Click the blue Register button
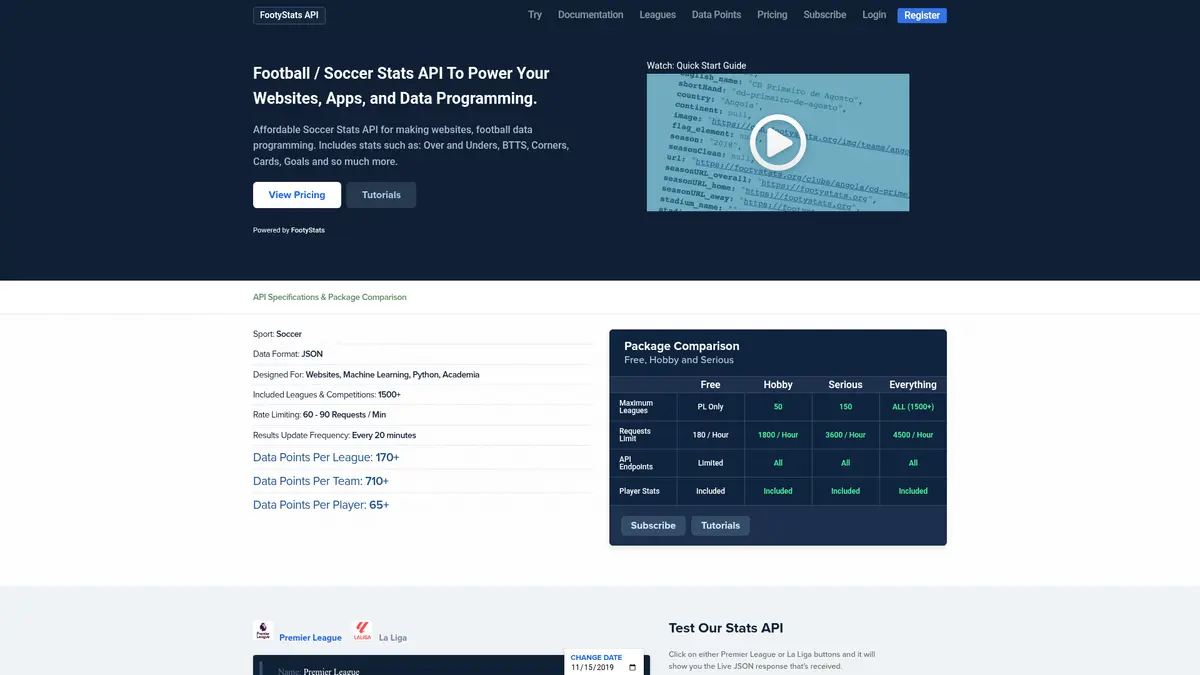Screen dimensions: 1200x675 (x=922, y=15)
